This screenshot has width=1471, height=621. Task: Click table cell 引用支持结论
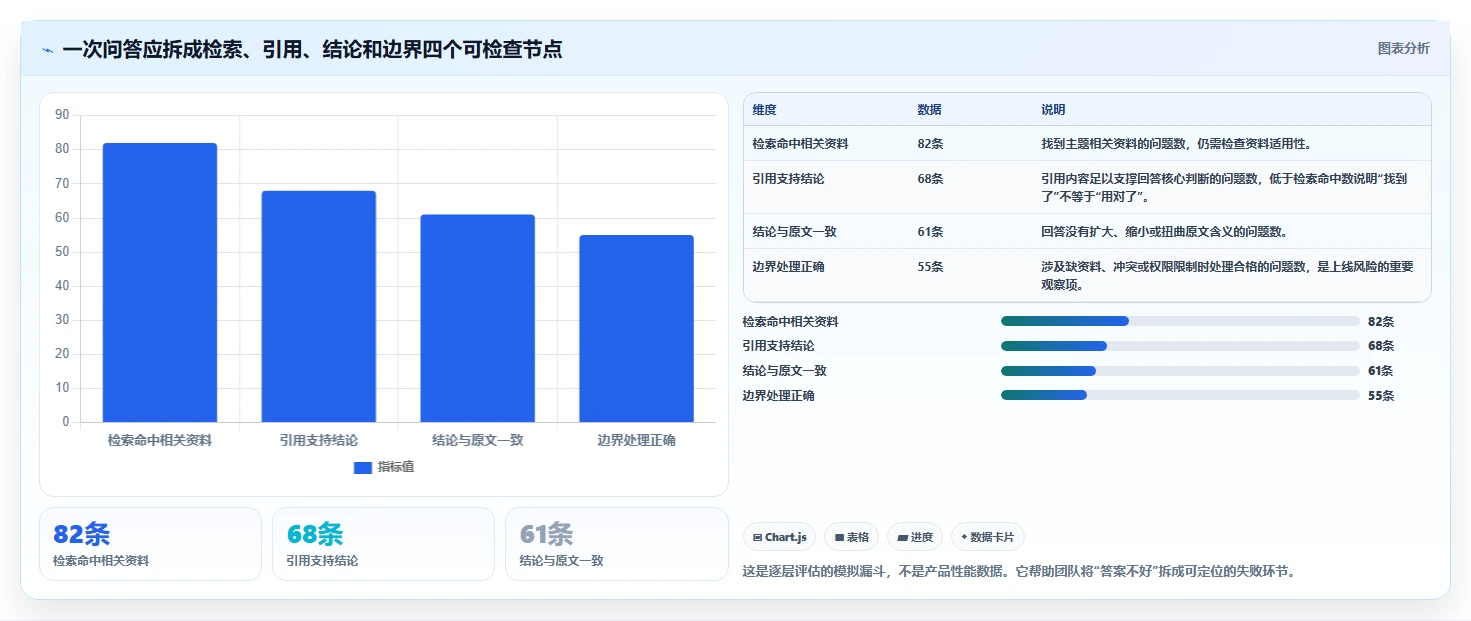click(788, 178)
